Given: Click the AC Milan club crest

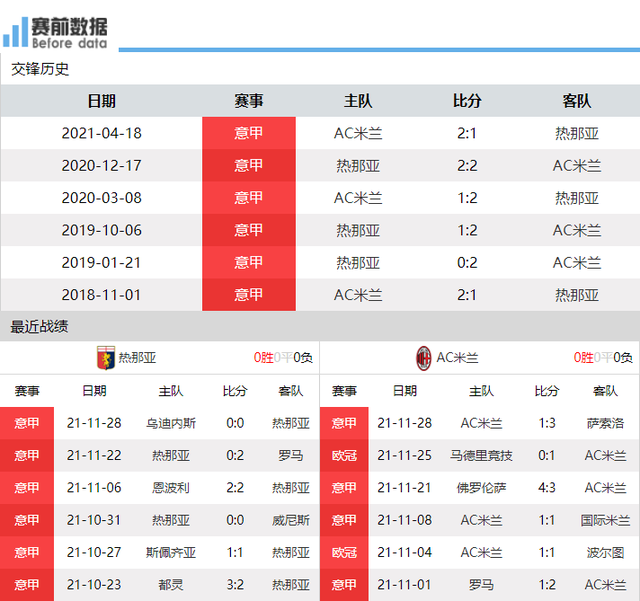Looking at the screenshot, I should tap(424, 358).
